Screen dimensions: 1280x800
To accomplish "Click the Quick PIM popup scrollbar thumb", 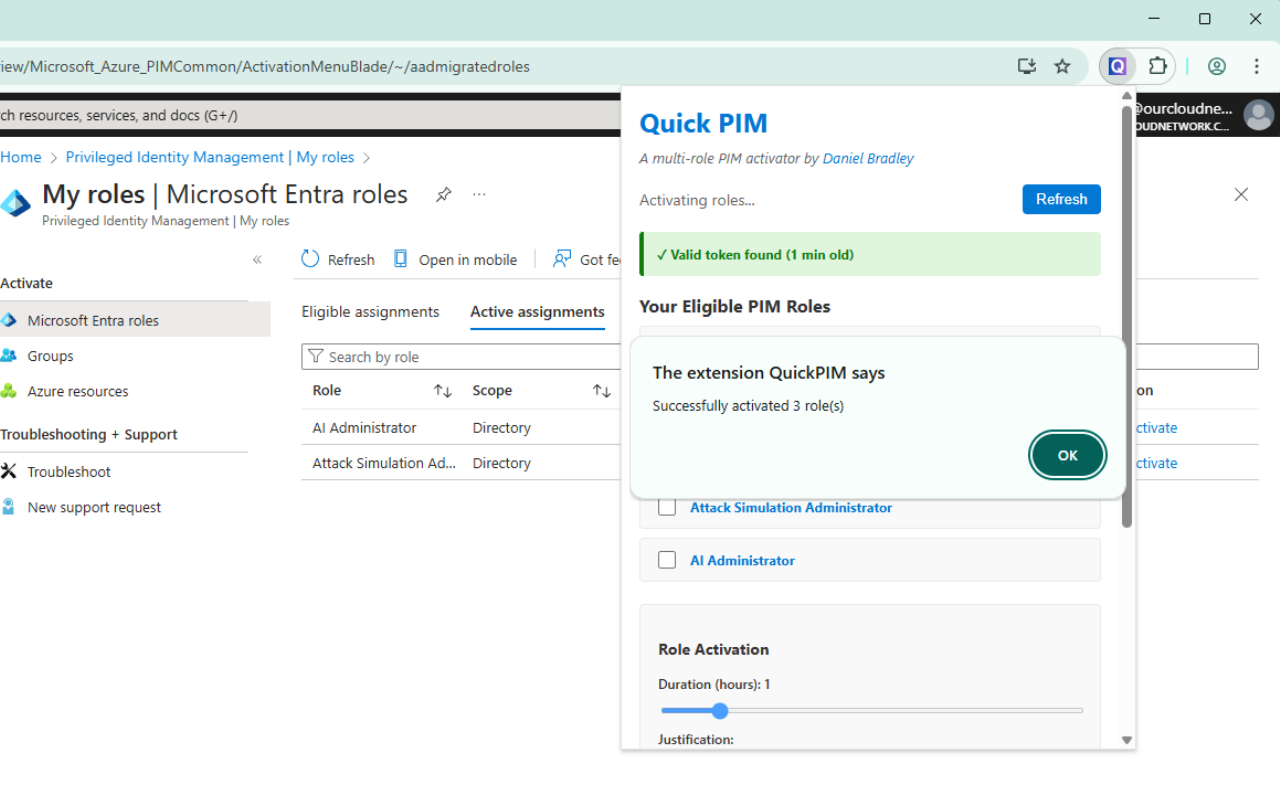I will [x=1127, y=315].
